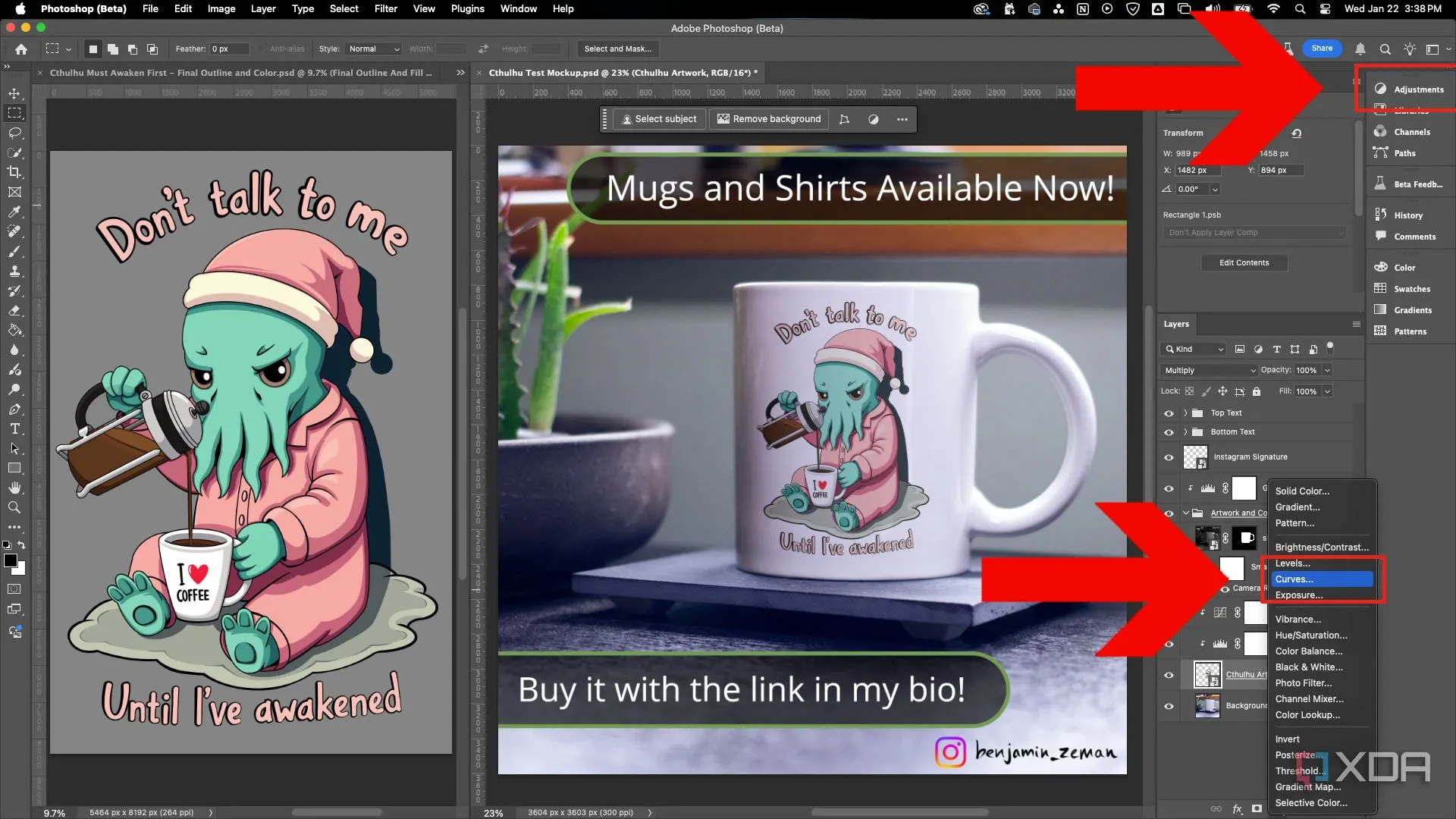Image resolution: width=1456 pixels, height=819 pixels.
Task: Swap foreground and background colors
Action: [22, 545]
